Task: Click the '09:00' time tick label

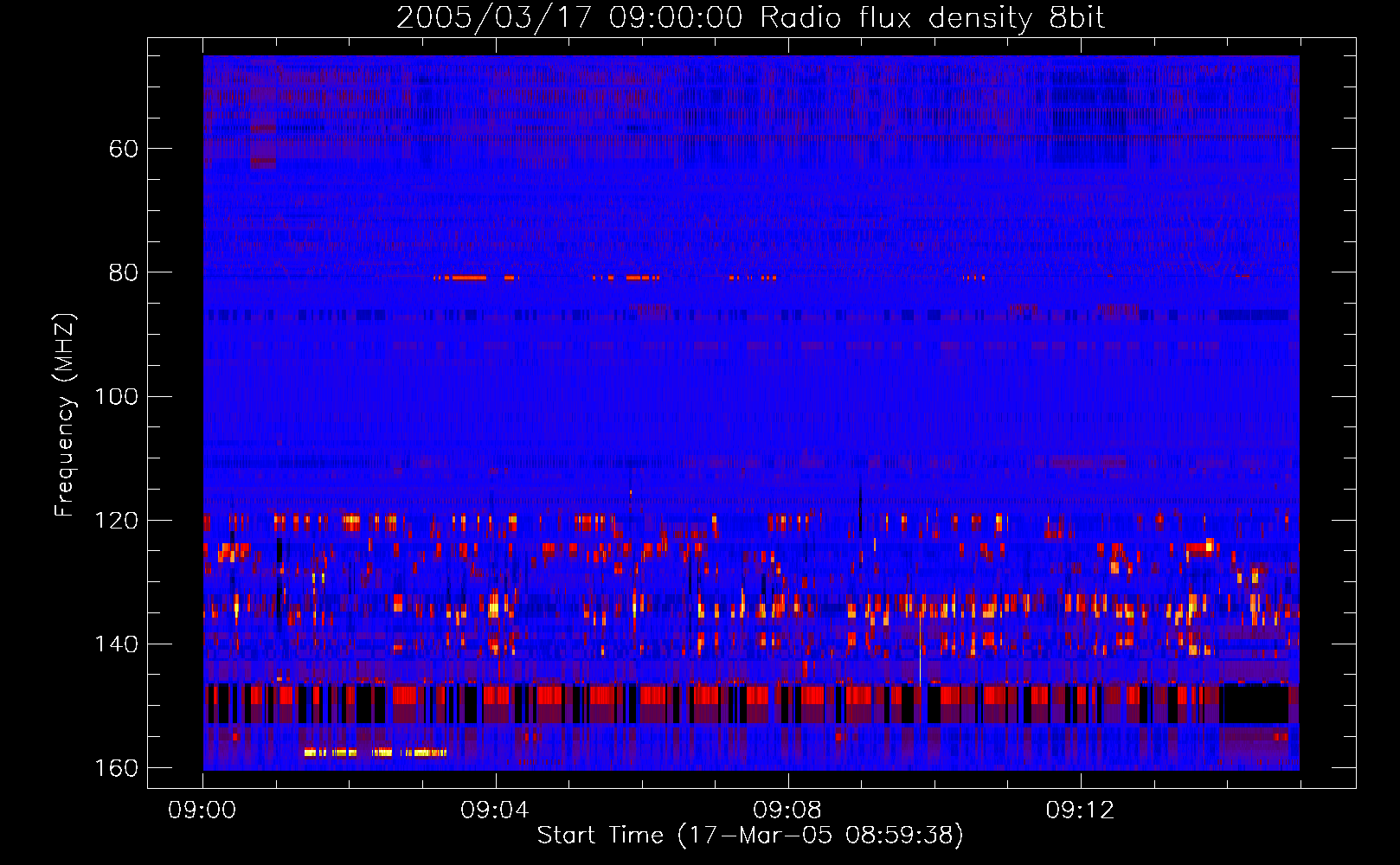Action: [202, 811]
